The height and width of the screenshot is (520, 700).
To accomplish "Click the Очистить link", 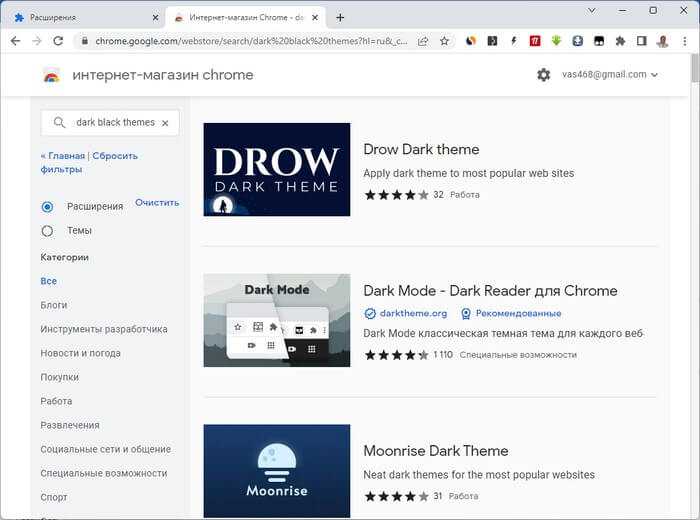I will [x=157, y=202].
